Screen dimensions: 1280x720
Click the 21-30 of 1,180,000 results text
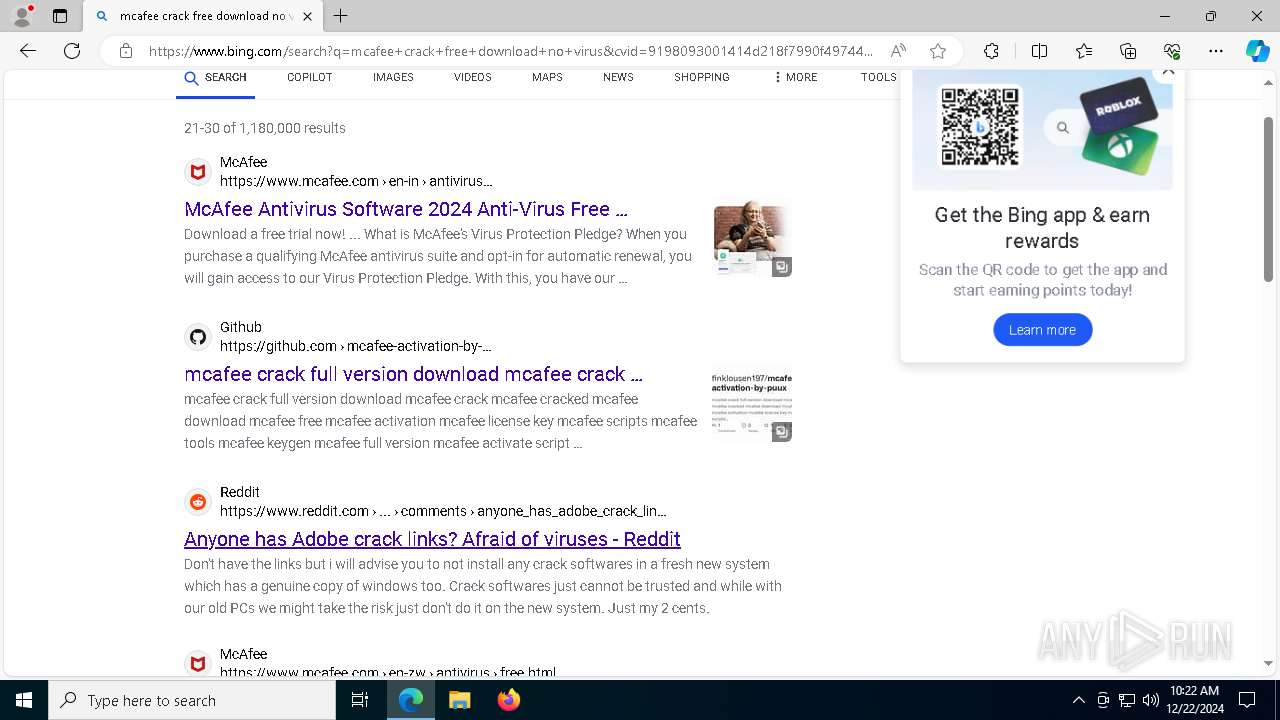tap(265, 128)
